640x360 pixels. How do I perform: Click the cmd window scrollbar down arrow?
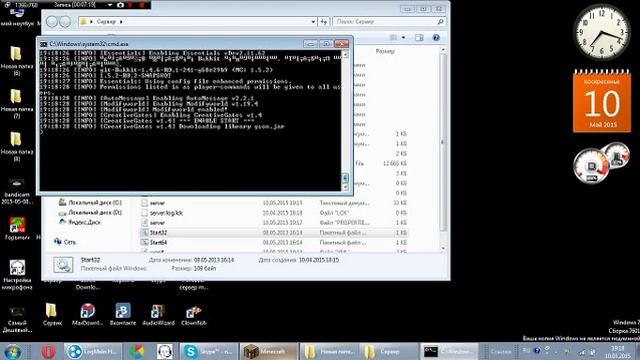coord(345,187)
